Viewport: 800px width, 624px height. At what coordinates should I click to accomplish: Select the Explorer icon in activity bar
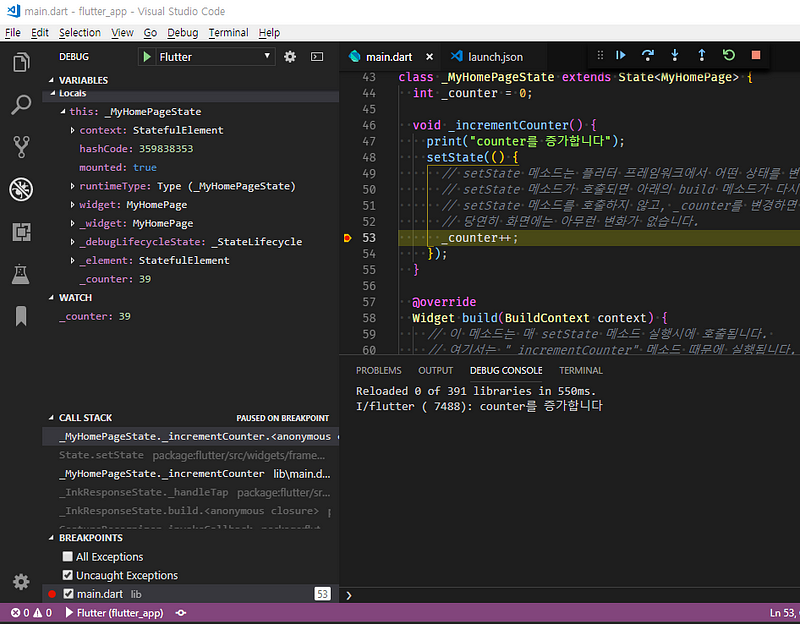pos(22,61)
